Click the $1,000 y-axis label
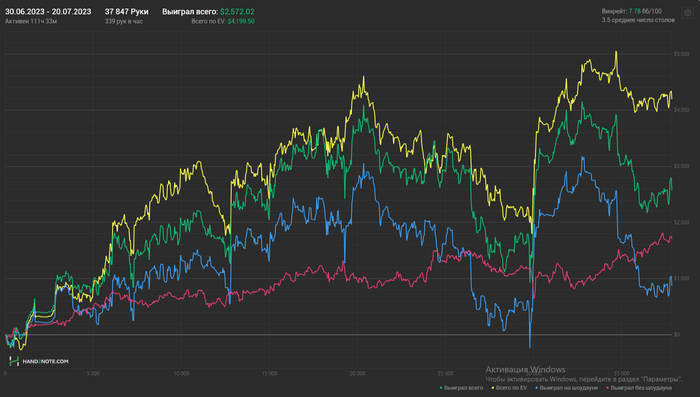Viewport: 700px width, 397px height. 681,278
